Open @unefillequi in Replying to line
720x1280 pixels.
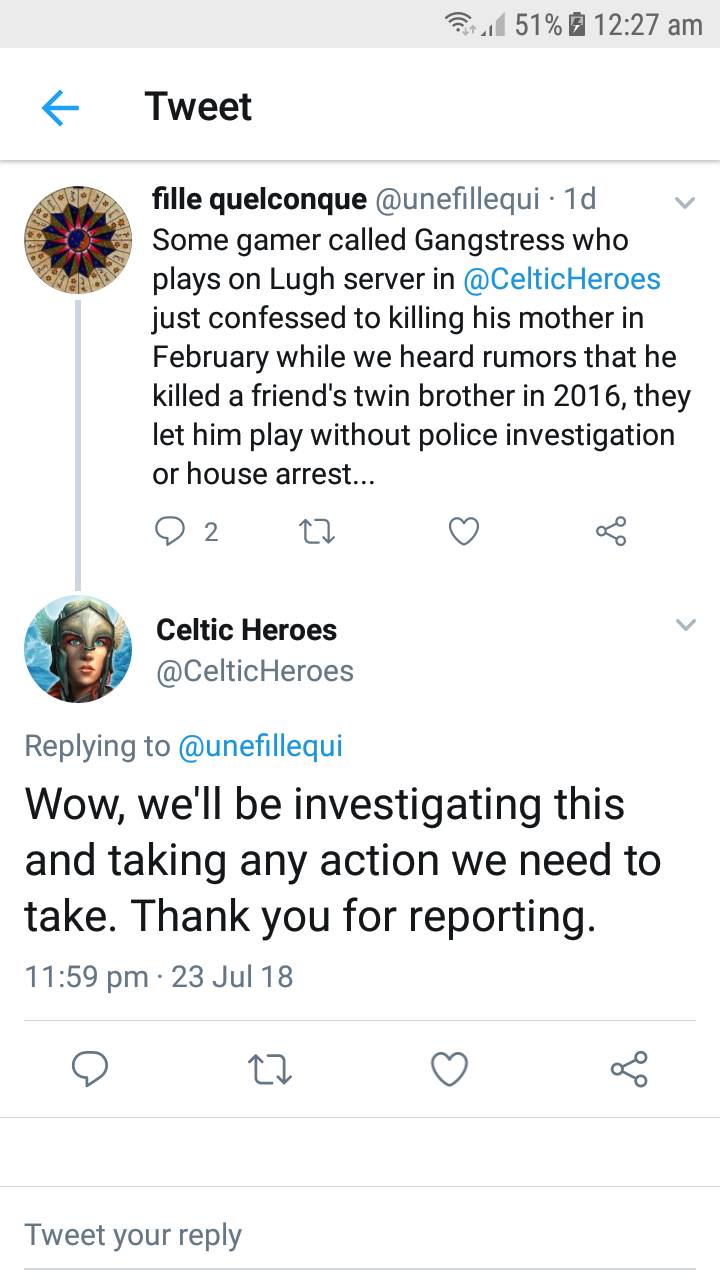pyautogui.click(x=260, y=746)
